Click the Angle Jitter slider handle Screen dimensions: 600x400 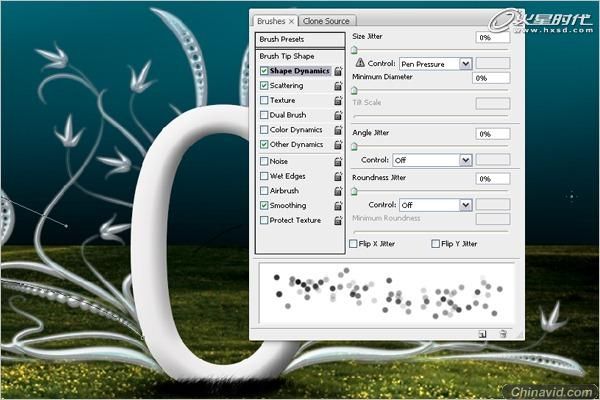[354, 146]
